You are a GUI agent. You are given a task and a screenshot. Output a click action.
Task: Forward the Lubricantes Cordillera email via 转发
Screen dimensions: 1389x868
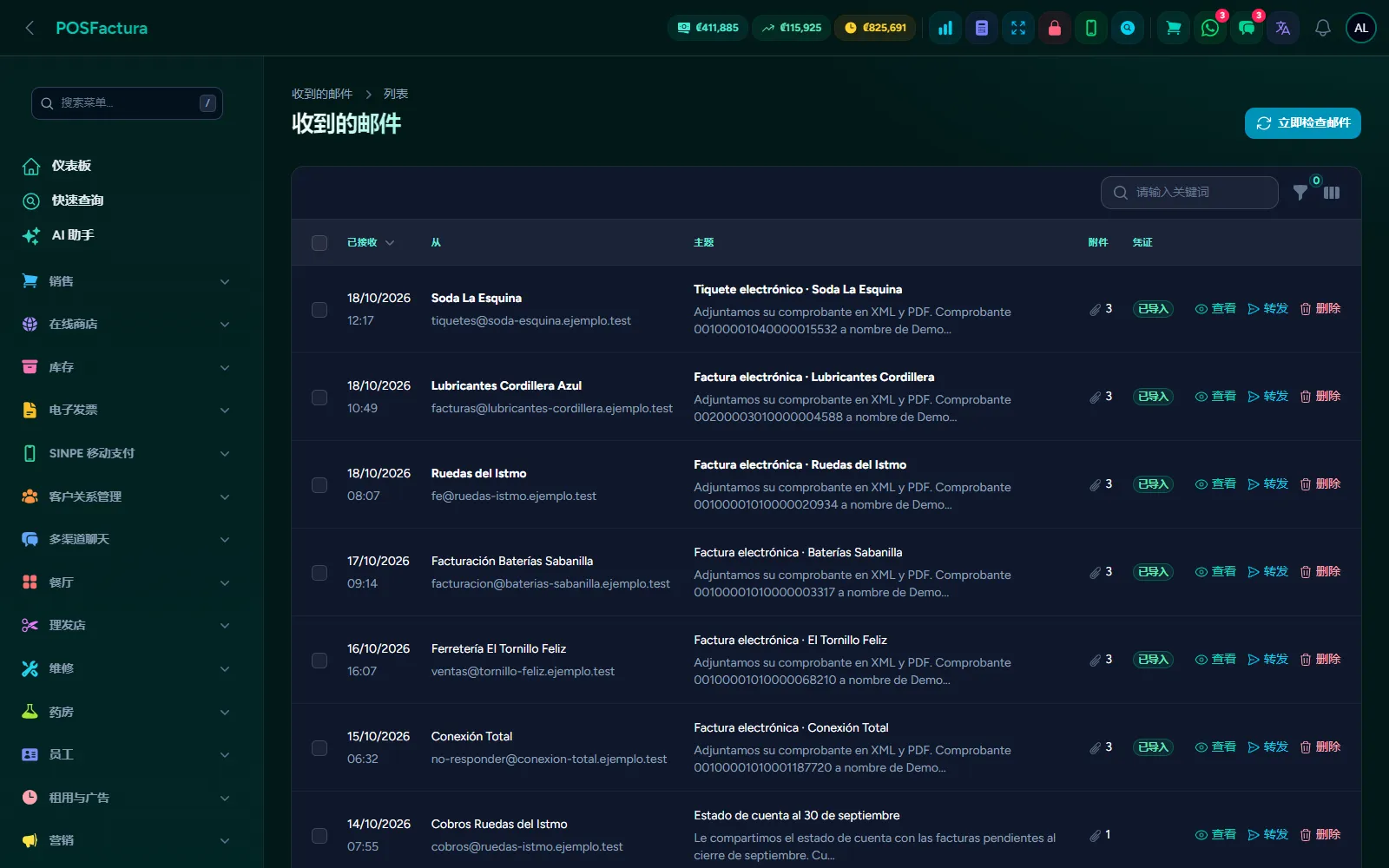pos(1267,397)
